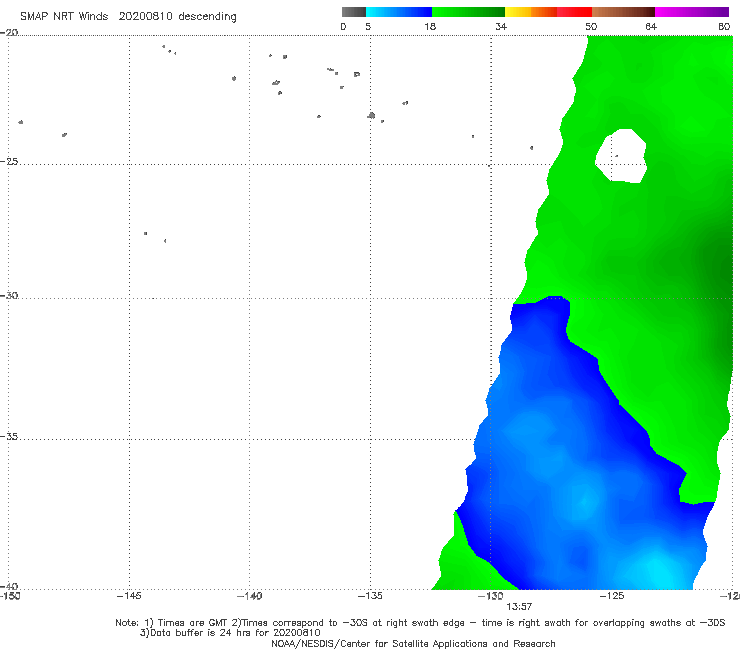Image resolution: width=740 pixels, height=650 pixels.
Task: Click the color bar label "18"
Action: (x=430, y=26)
